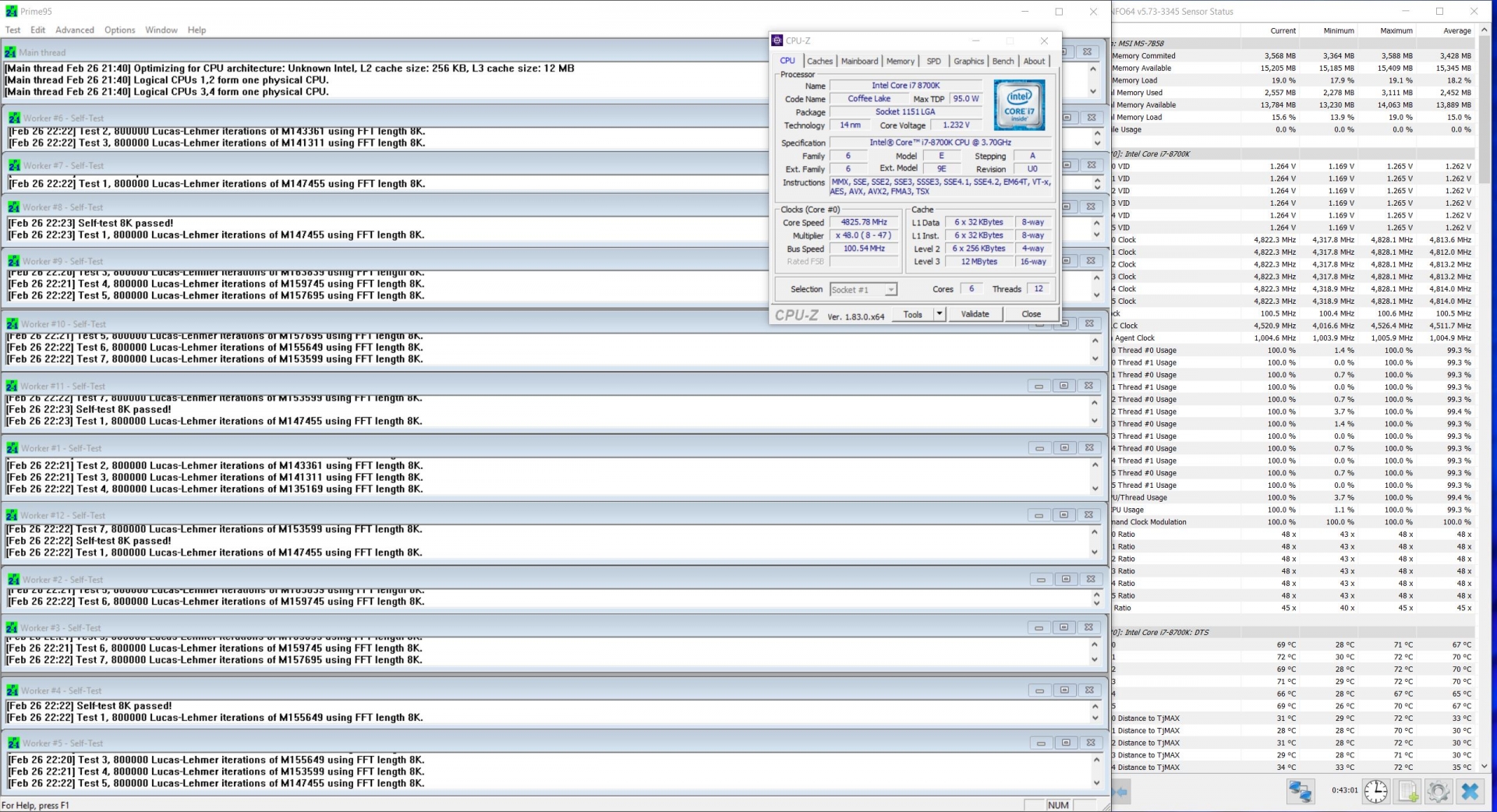Click the HWiNFO vertical scrollbar down arrow
The height and width of the screenshot is (812, 1497).
pos(1484,766)
